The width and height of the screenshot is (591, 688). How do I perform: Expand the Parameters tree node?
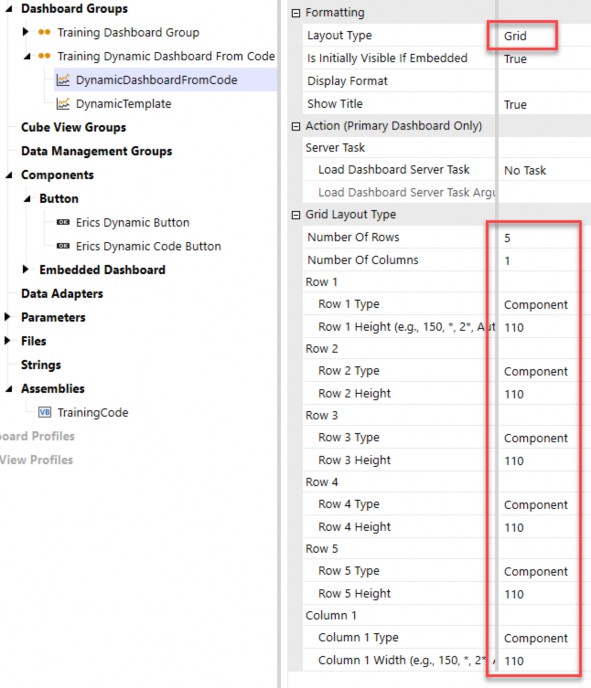tap(7, 317)
